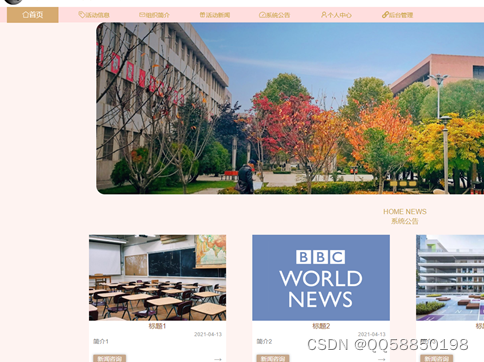
Task: Click the button under 简介2
Action: point(273,358)
